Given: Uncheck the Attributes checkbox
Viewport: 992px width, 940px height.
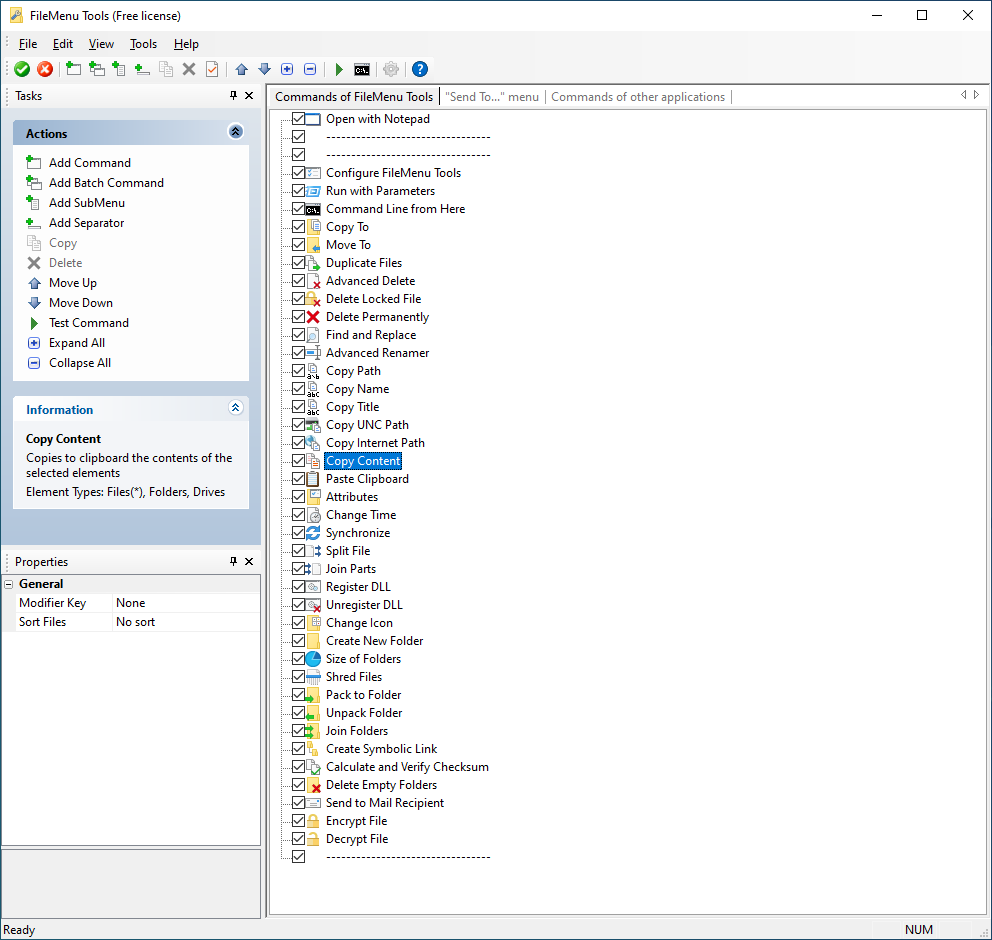Looking at the screenshot, I should (x=299, y=497).
